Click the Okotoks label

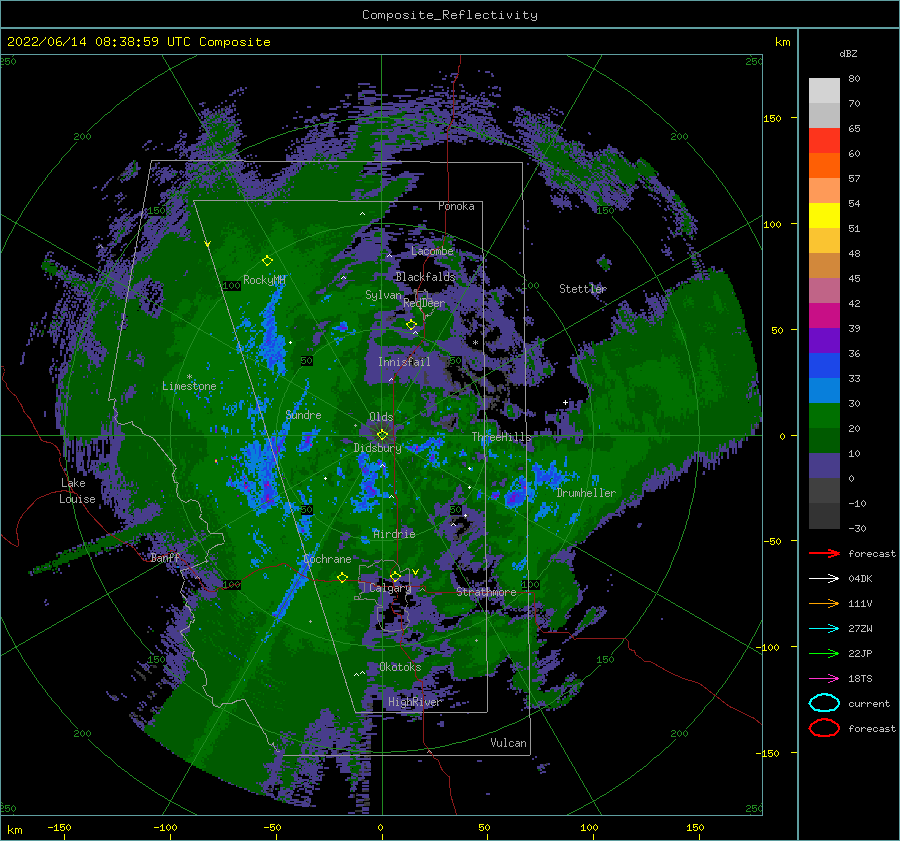[x=400, y=667]
